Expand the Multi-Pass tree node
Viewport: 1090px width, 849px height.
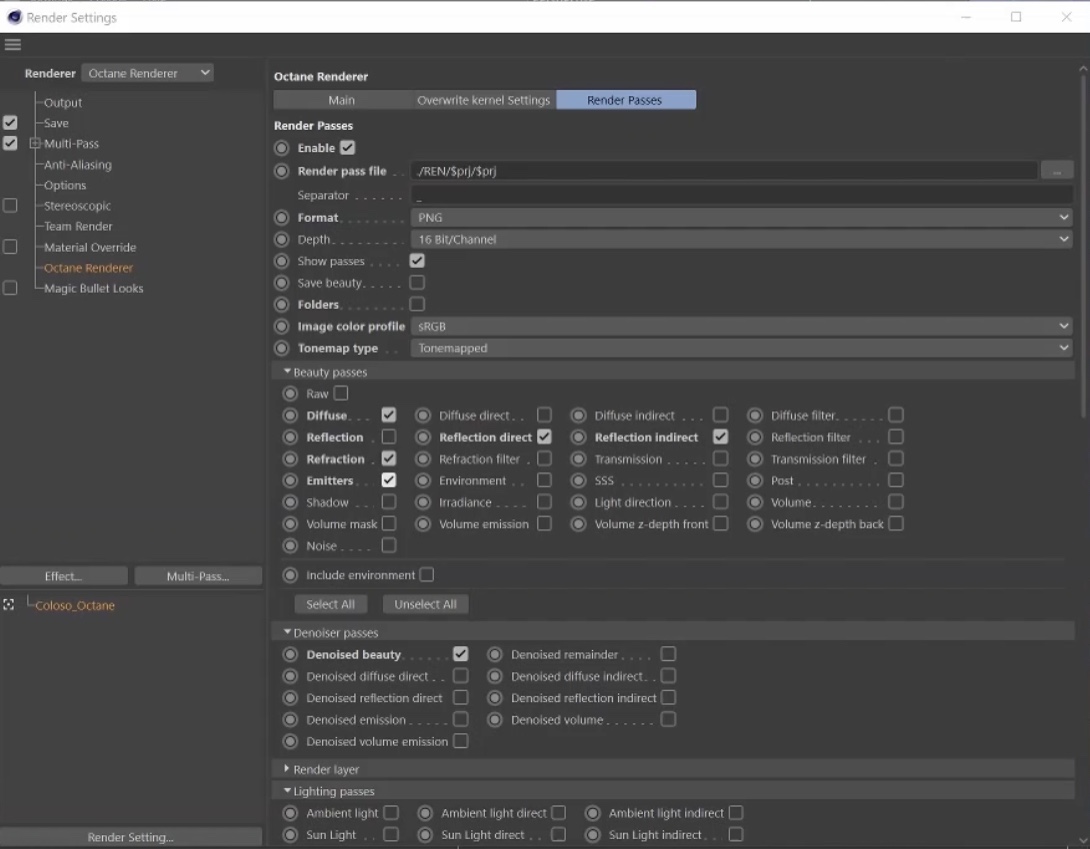tap(34, 143)
